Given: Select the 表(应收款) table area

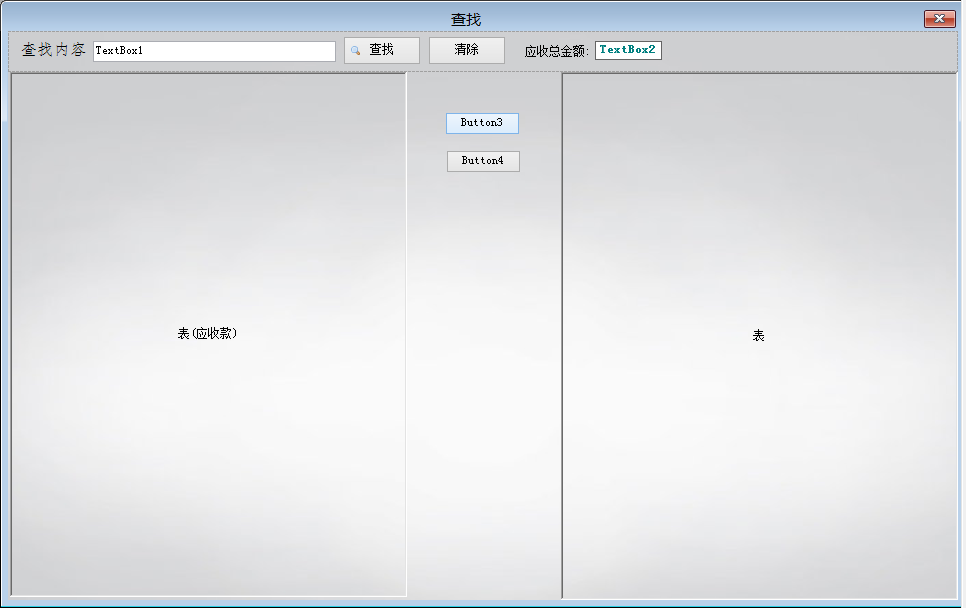Looking at the screenshot, I should click(x=208, y=334).
